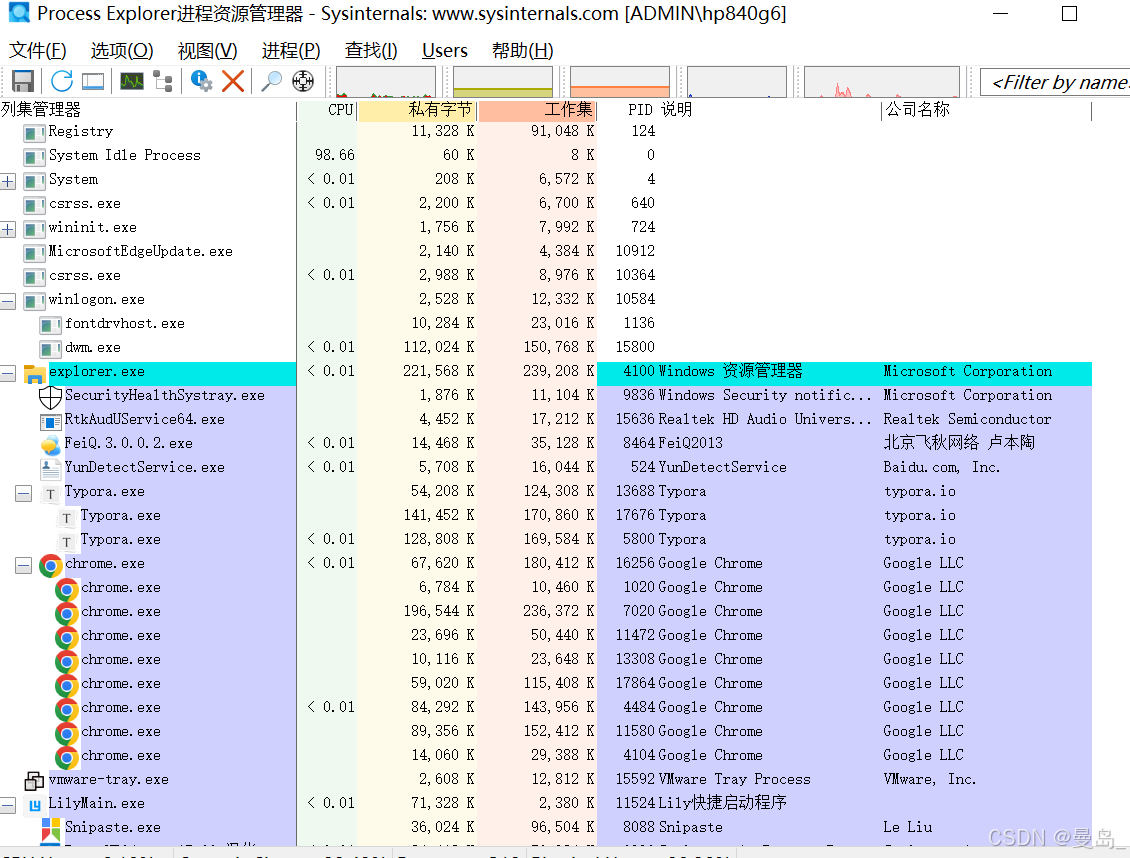Click the dwm.exe process icon
The height and width of the screenshot is (858, 1130).
click(x=50, y=349)
